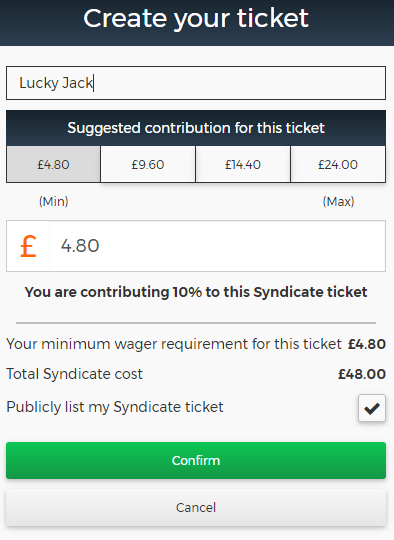Click the minimum wager requirement £4.80 value
The height and width of the screenshot is (540, 394).
366,344
